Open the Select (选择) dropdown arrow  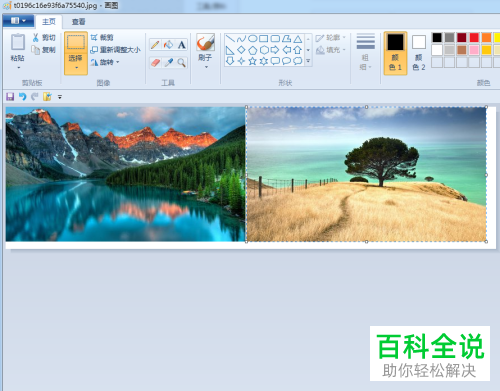pyautogui.click(x=76, y=68)
